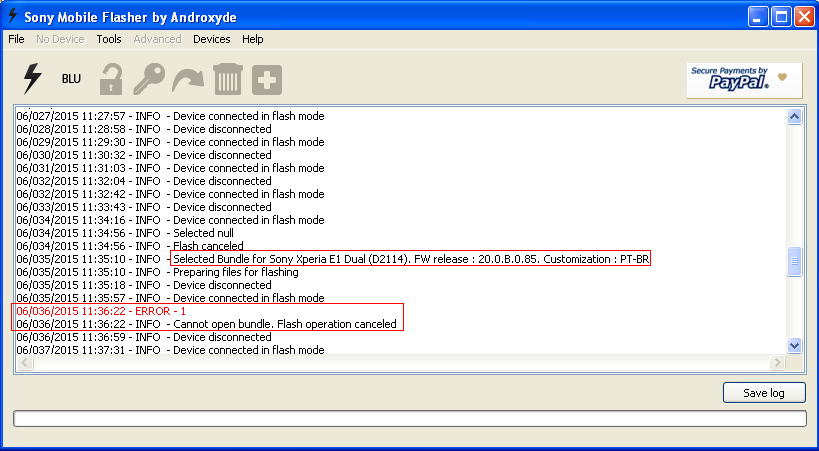Open the File menu
819x451 pixels.
click(x=16, y=39)
